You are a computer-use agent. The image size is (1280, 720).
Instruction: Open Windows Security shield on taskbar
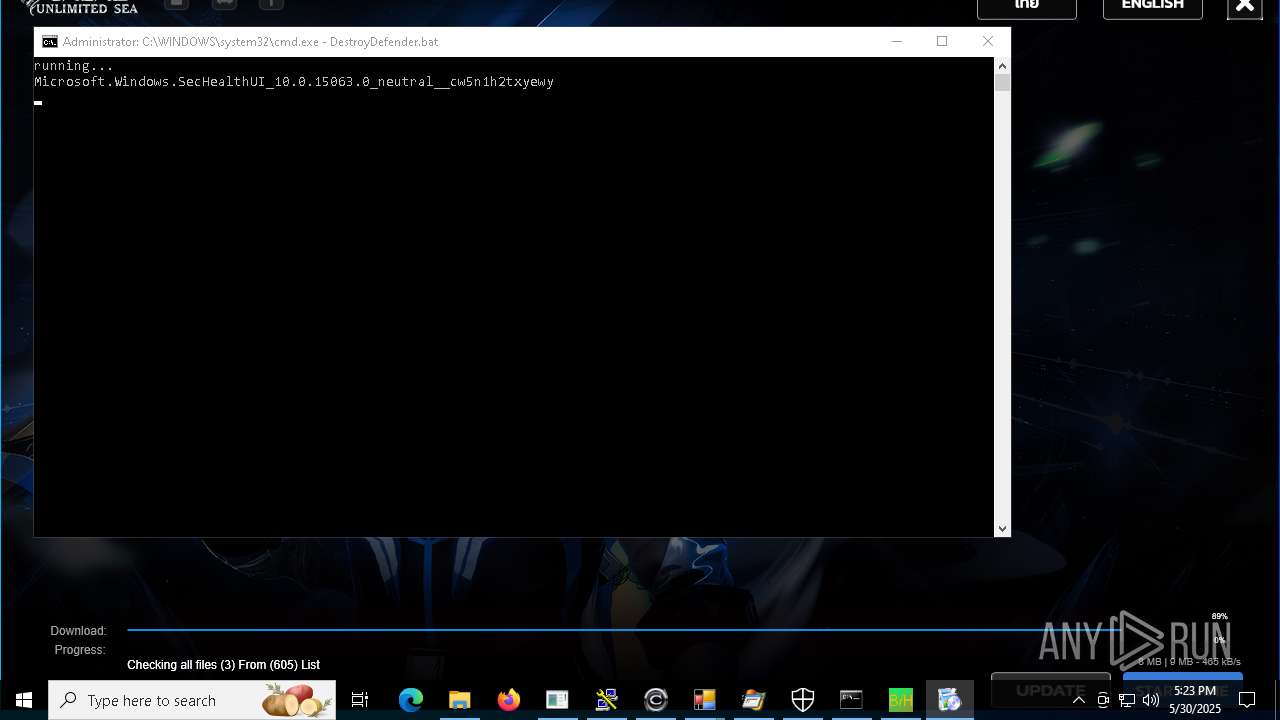[803, 700]
